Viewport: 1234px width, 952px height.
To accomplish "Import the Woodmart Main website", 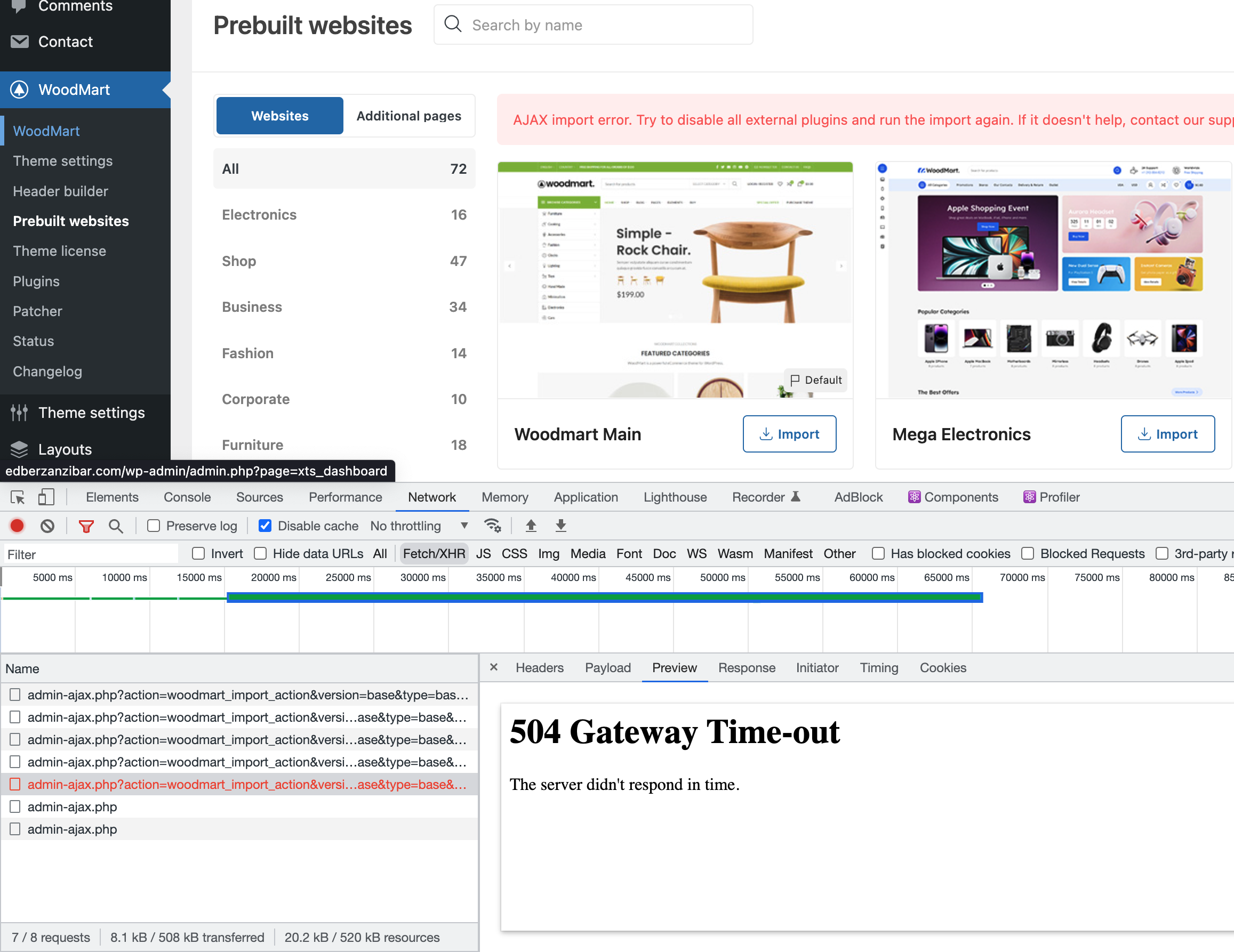I will pos(789,434).
